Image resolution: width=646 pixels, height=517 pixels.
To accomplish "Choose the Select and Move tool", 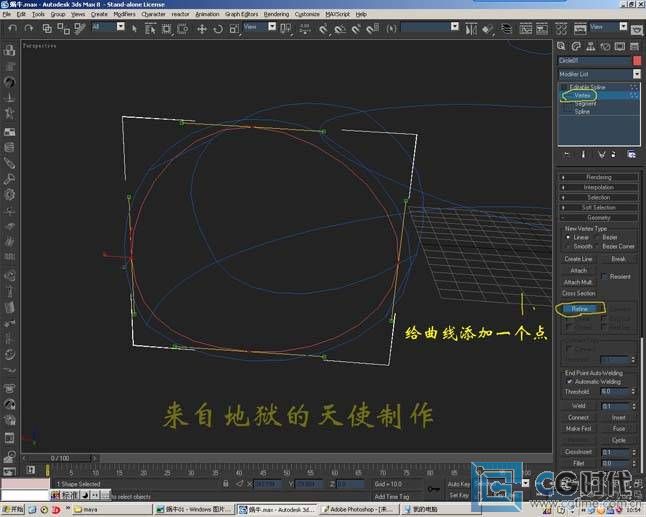I will (x=202, y=29).
